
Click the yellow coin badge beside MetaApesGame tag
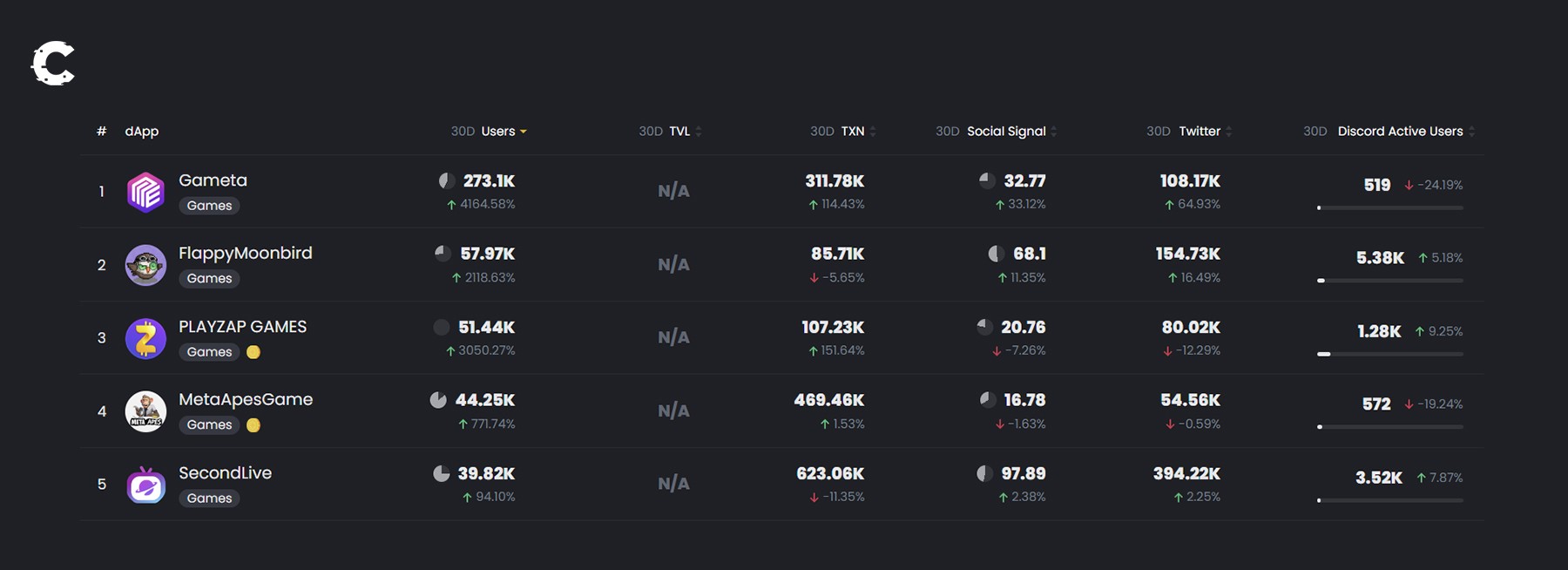coord(253,425)
